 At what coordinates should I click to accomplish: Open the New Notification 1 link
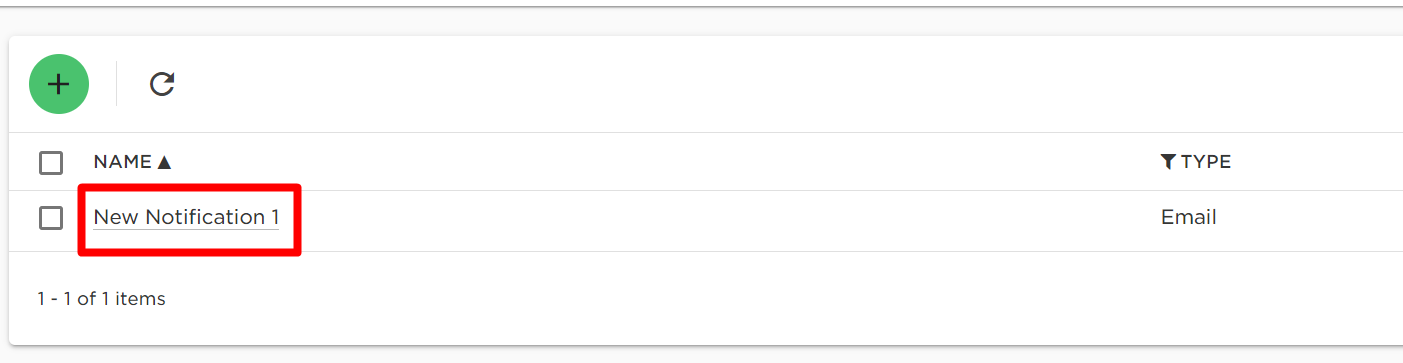[186, 217]
